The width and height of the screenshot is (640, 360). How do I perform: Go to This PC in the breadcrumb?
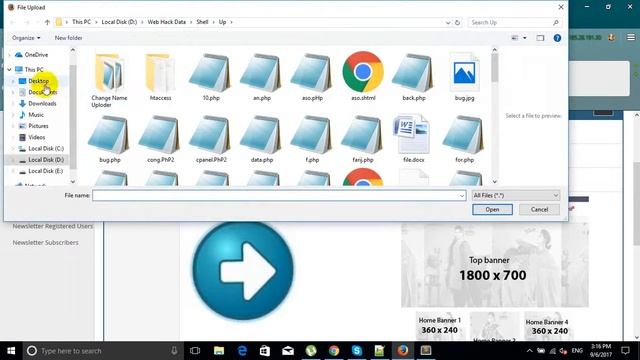pyautogui.click(x=81, y=22)
